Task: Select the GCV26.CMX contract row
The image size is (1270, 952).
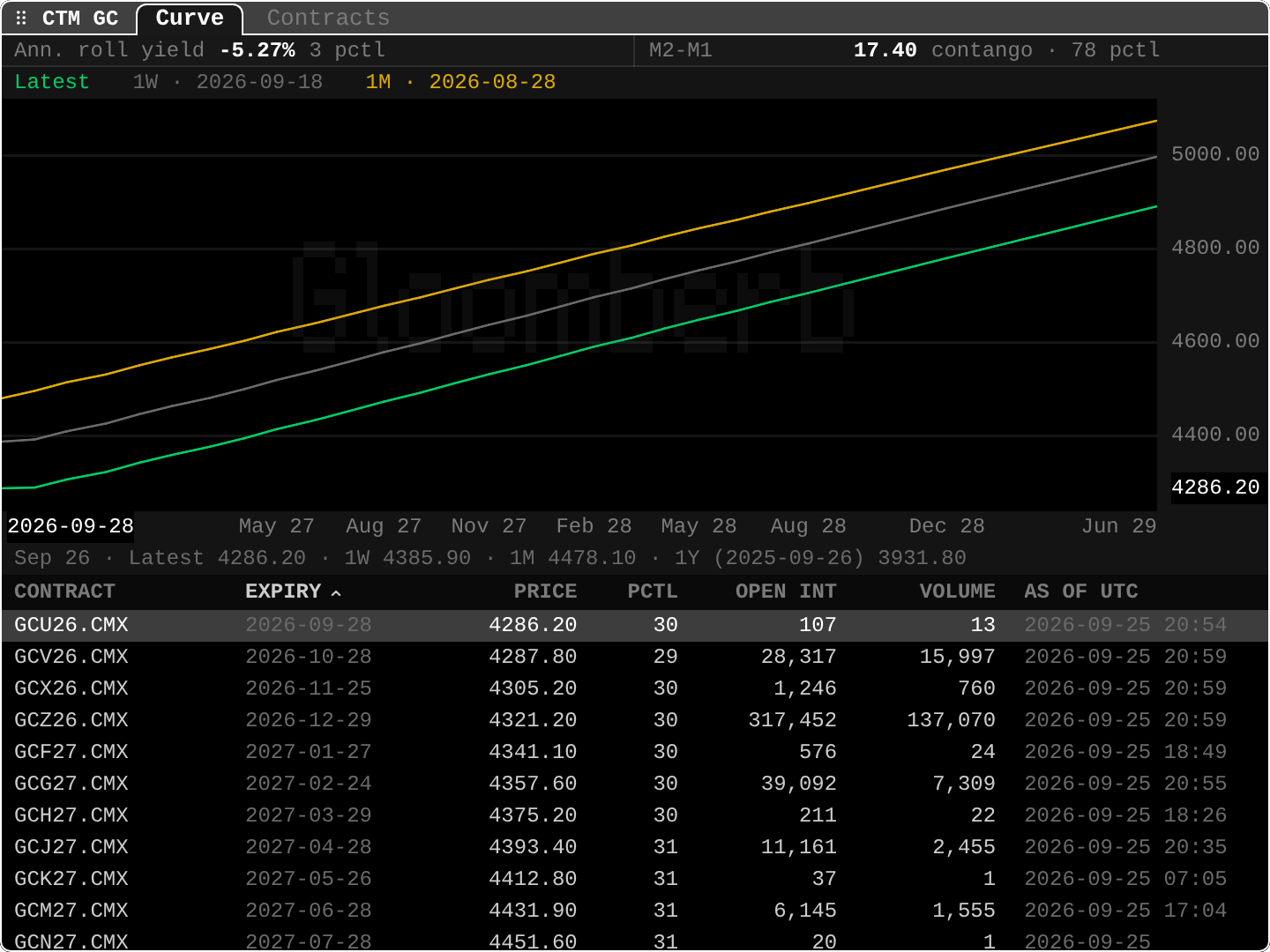Action: (635, 657)
